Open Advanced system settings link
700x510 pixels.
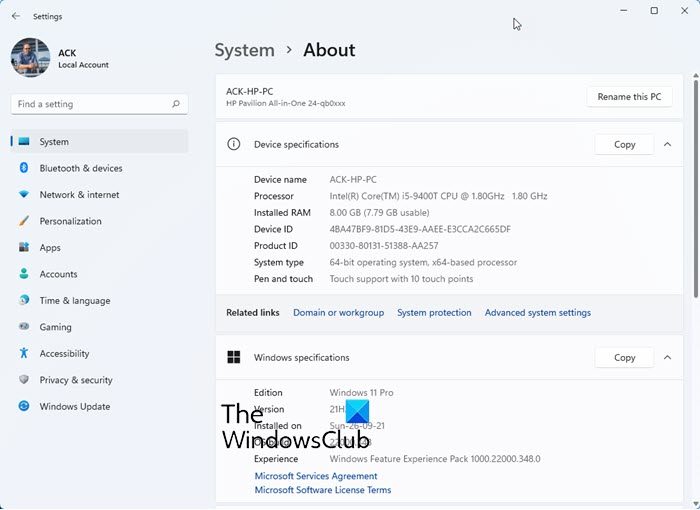point(538,313)
